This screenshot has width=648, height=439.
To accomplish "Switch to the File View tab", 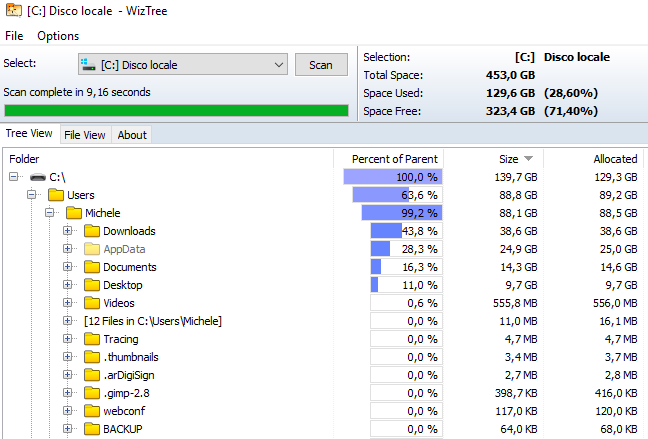I will click(85, 135).
